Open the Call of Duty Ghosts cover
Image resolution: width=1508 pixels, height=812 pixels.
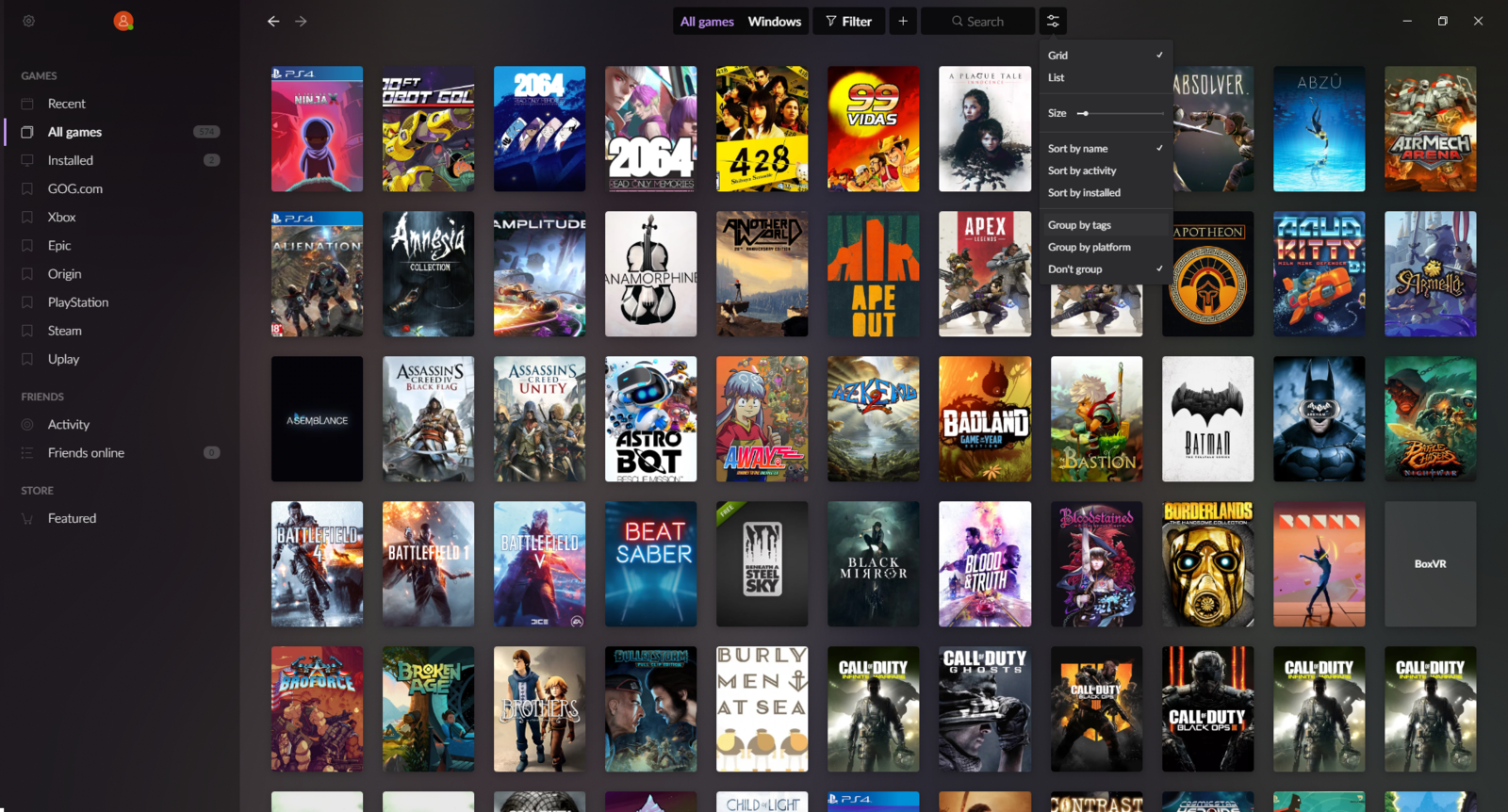[x=985, y=709]
